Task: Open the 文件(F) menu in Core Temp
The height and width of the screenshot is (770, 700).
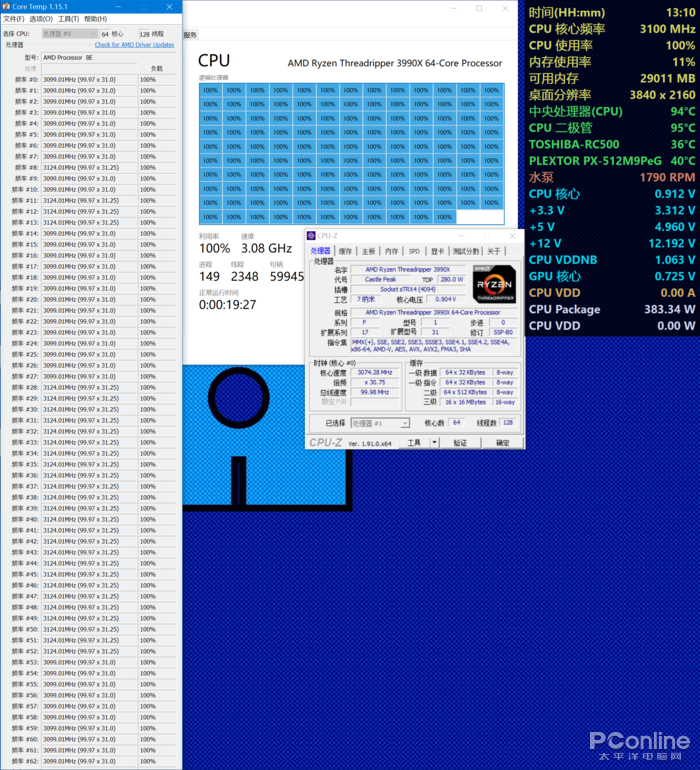Action: pos(14,19)
